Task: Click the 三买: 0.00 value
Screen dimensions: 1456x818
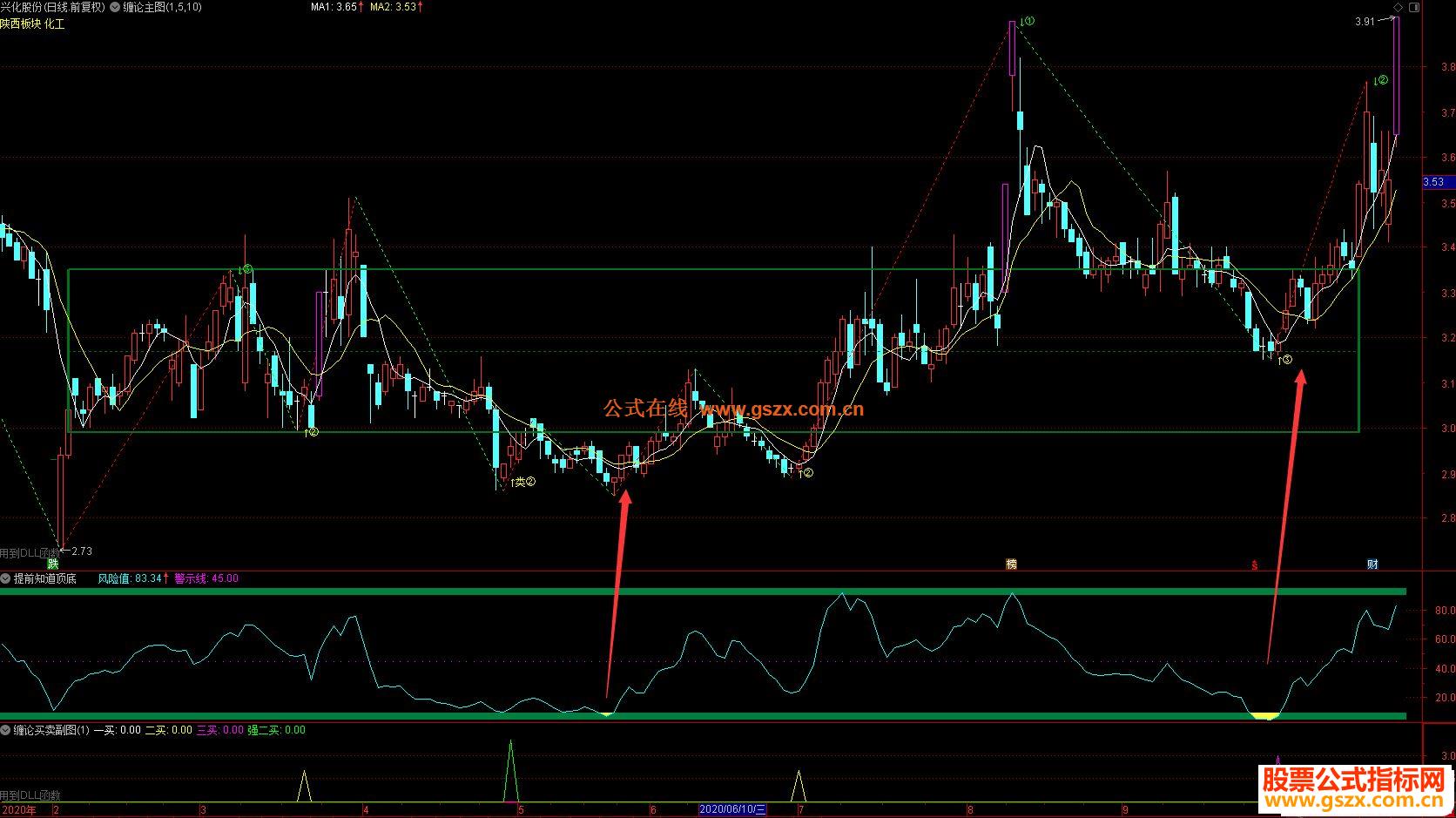Action: 220,730
